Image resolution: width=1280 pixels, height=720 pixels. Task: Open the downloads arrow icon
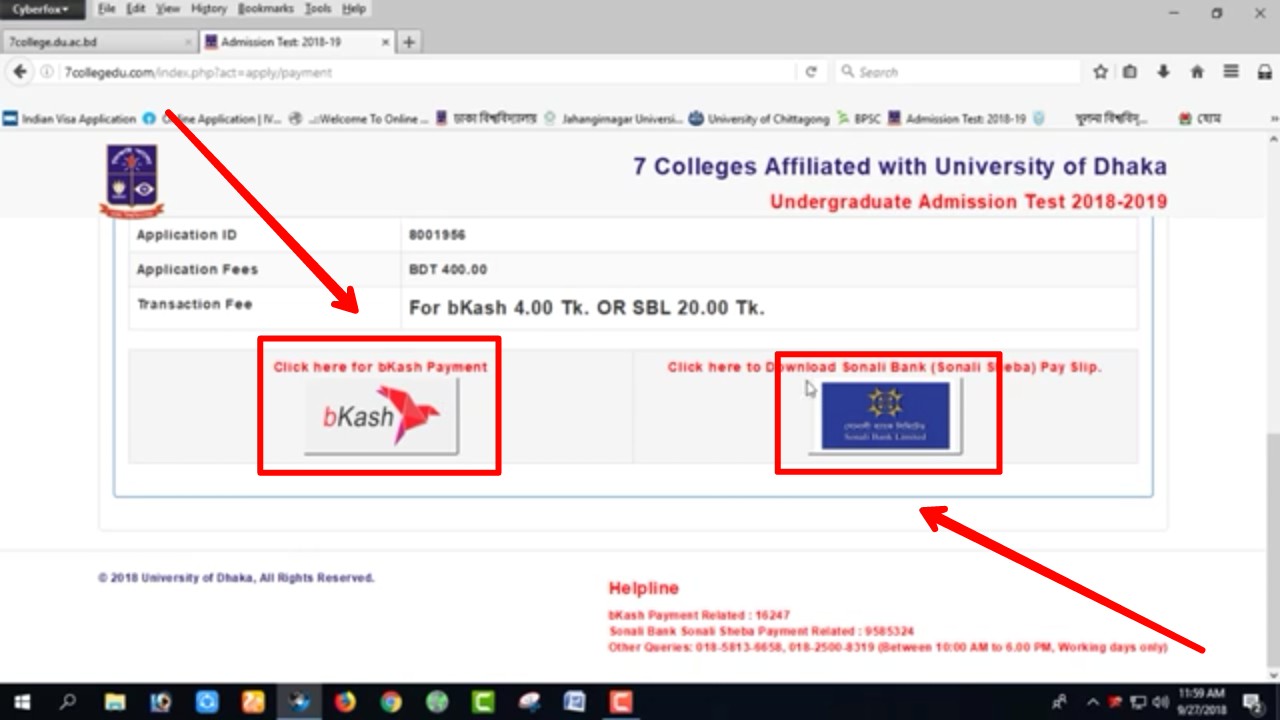[x=1163, y=72]
